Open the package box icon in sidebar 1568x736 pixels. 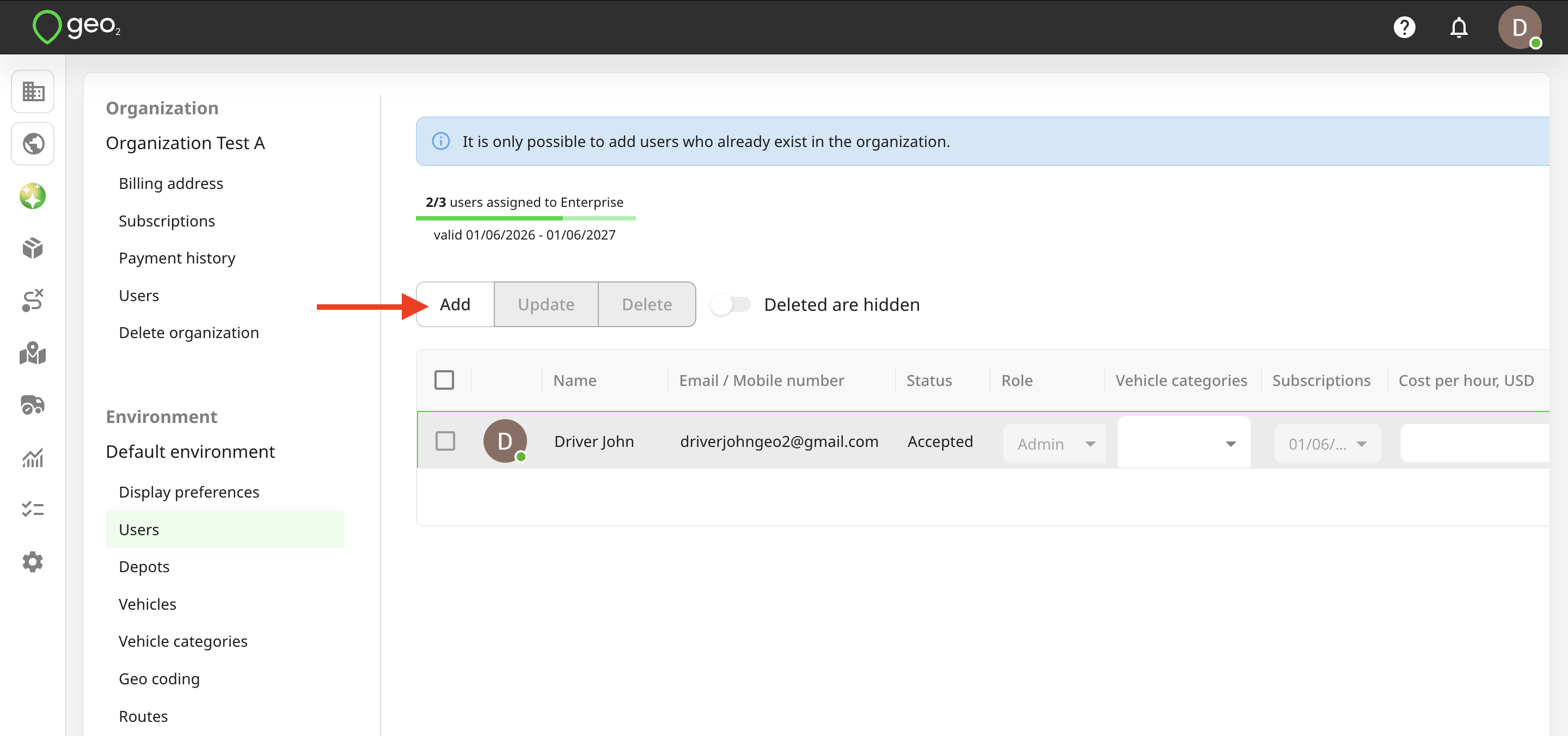point(33,248)
